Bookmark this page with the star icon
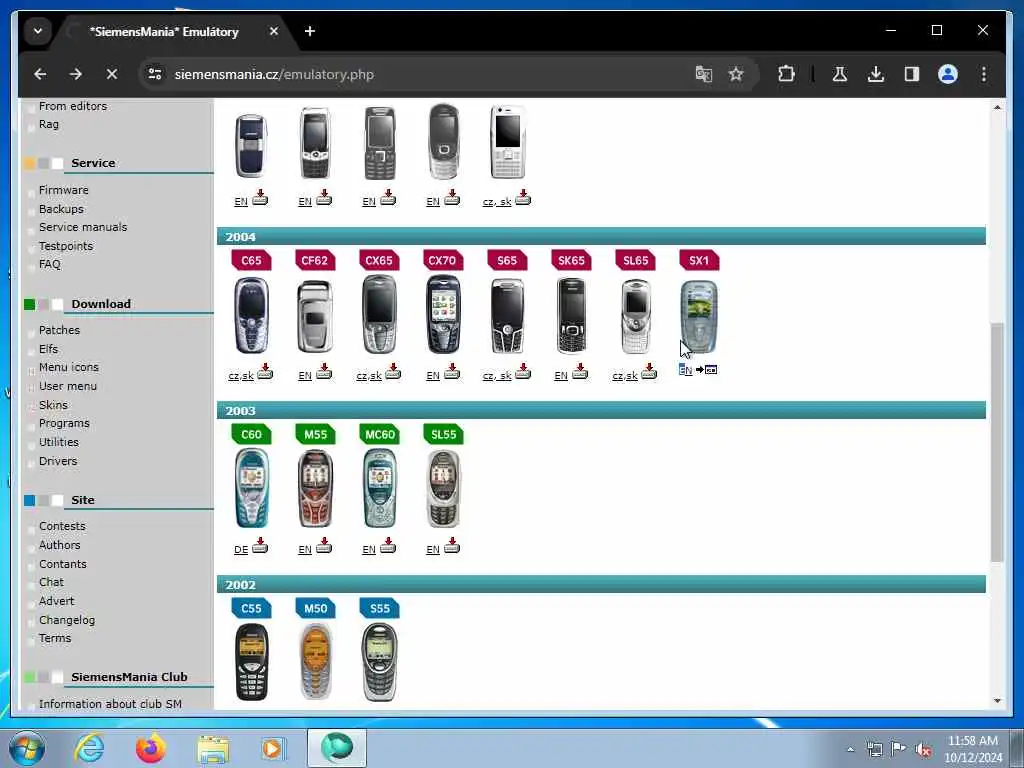1024x768 pixels. point(736,74)
